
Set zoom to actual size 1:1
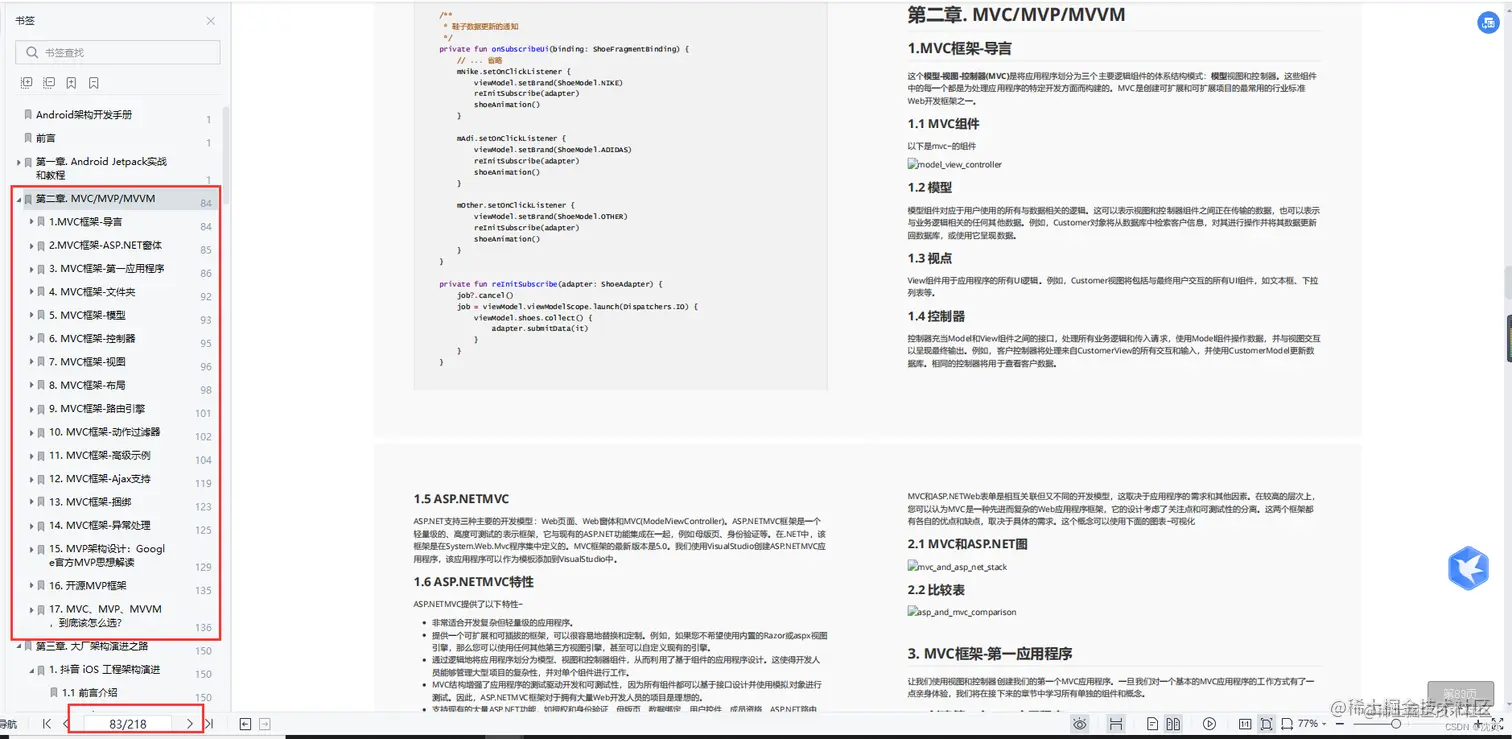(1244, 723)
